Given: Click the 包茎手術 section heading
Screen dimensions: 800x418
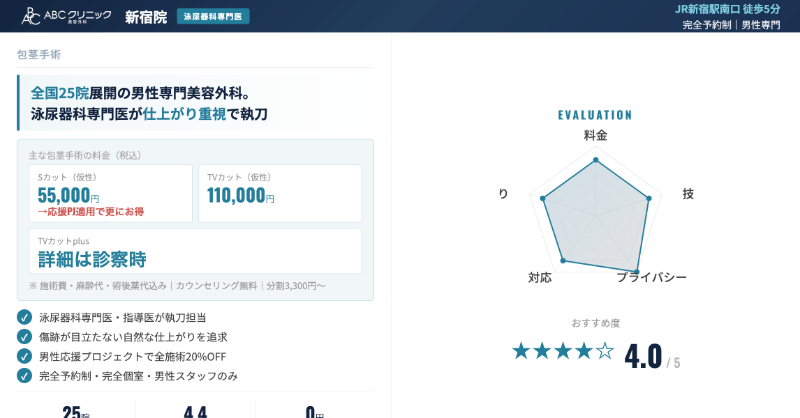Looking at the screenshot, I should point(39,54).
